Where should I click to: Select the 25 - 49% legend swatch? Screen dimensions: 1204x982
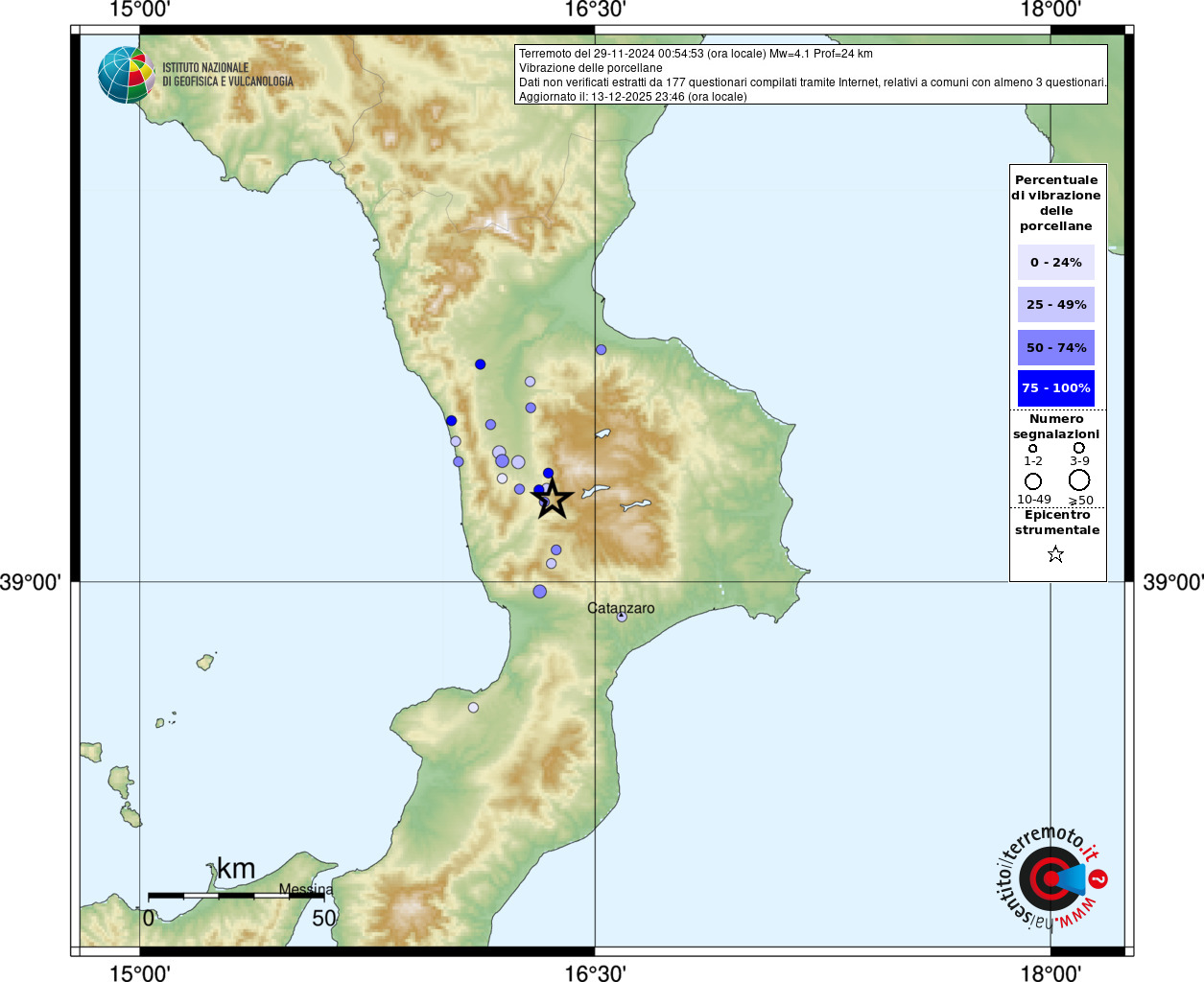(x=1056, y=305)
